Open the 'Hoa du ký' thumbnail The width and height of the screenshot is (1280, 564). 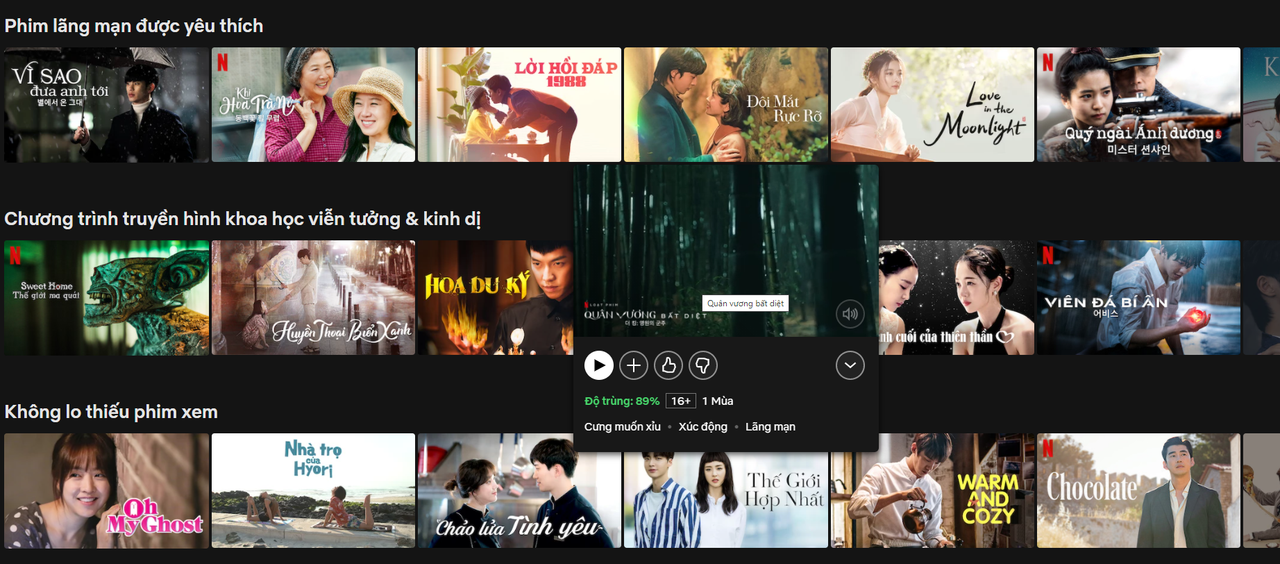point(495,298)
